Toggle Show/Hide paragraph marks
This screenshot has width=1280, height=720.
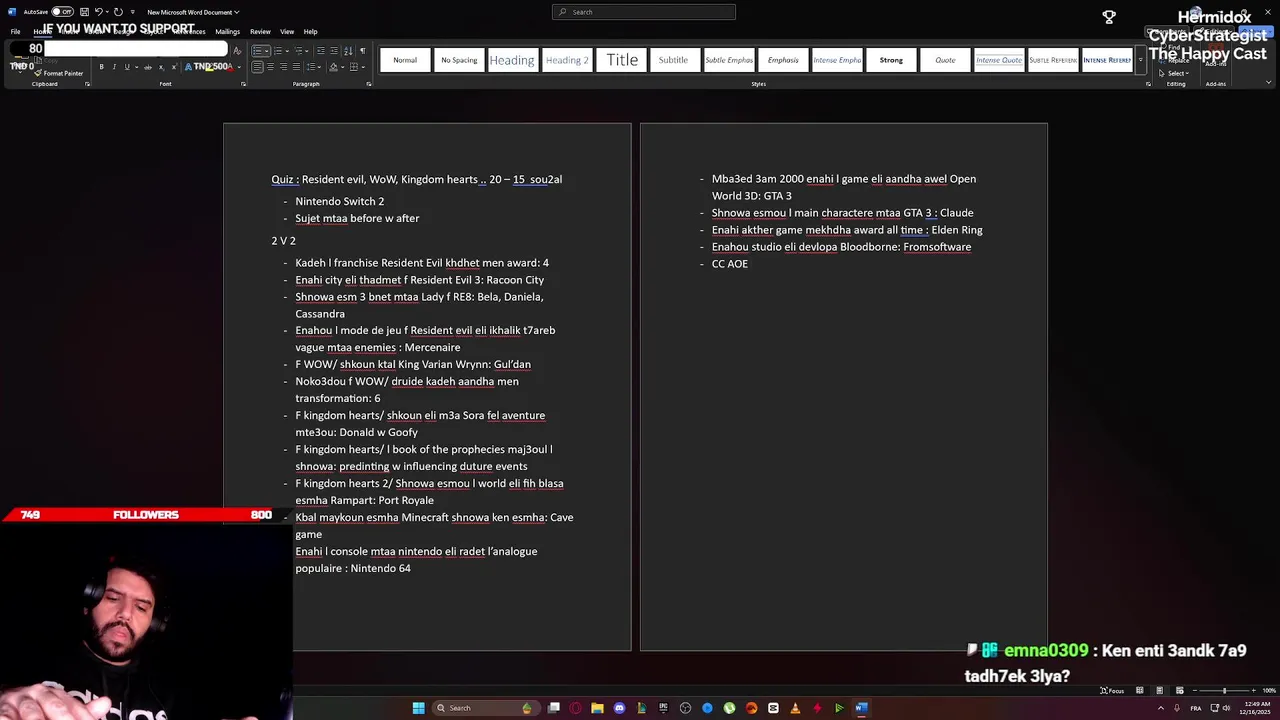(x=363, y=51)
